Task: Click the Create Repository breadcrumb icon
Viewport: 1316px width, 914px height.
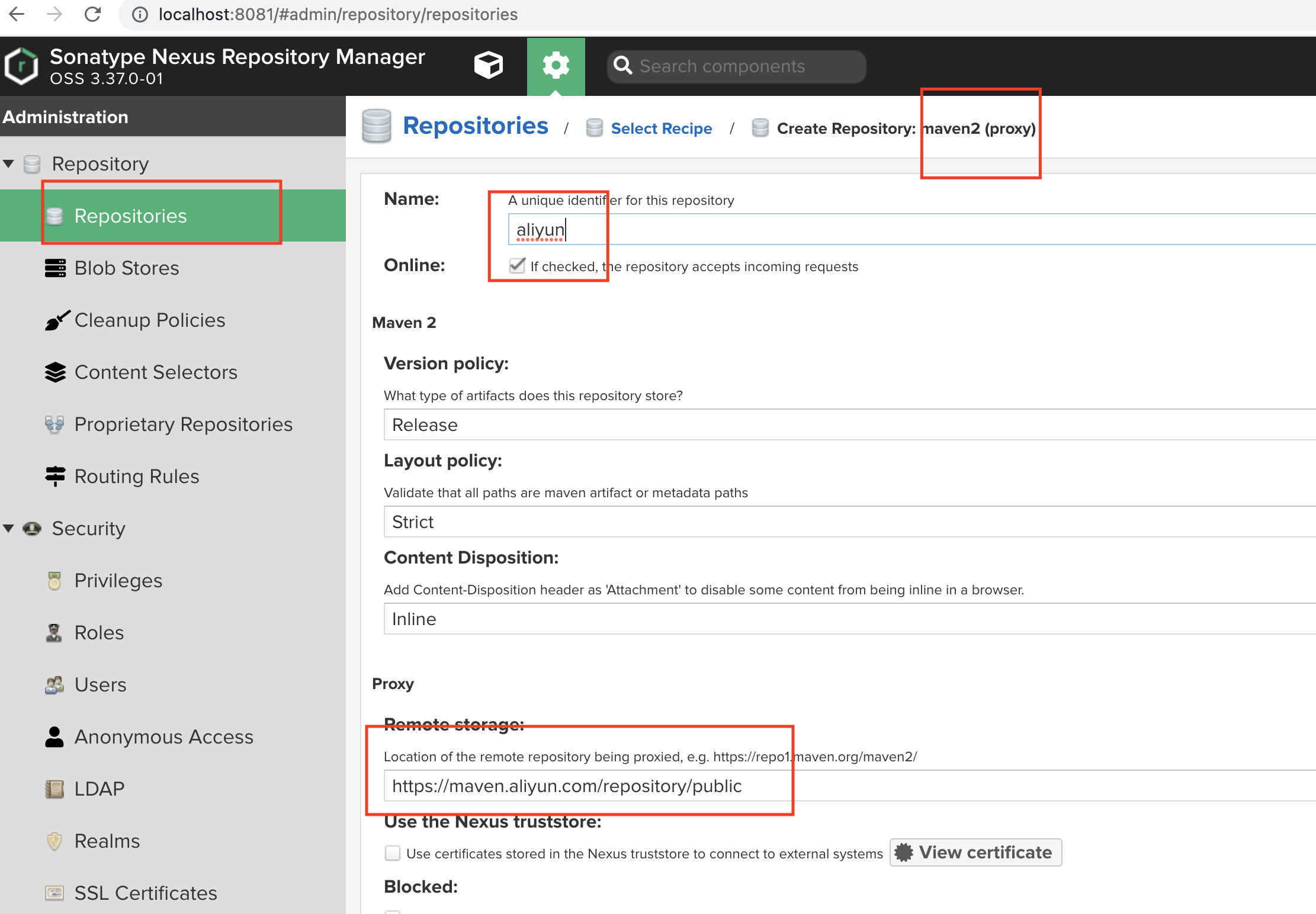Action: pos(760,128)
